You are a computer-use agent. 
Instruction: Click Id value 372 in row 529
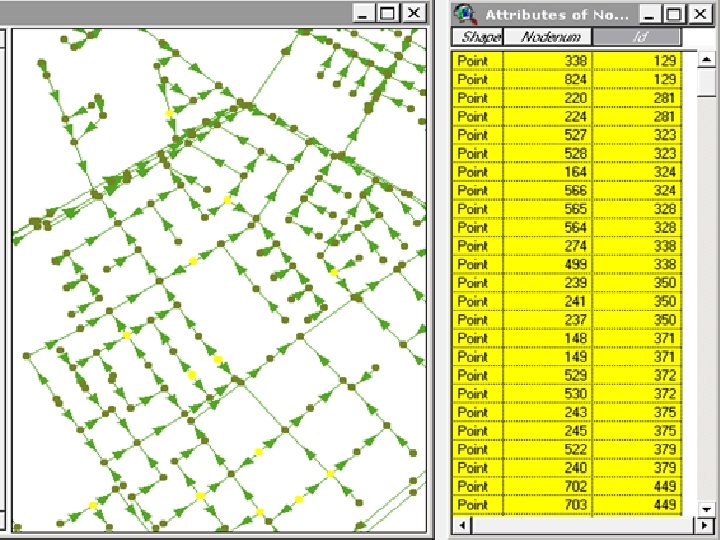coord(637,375)
